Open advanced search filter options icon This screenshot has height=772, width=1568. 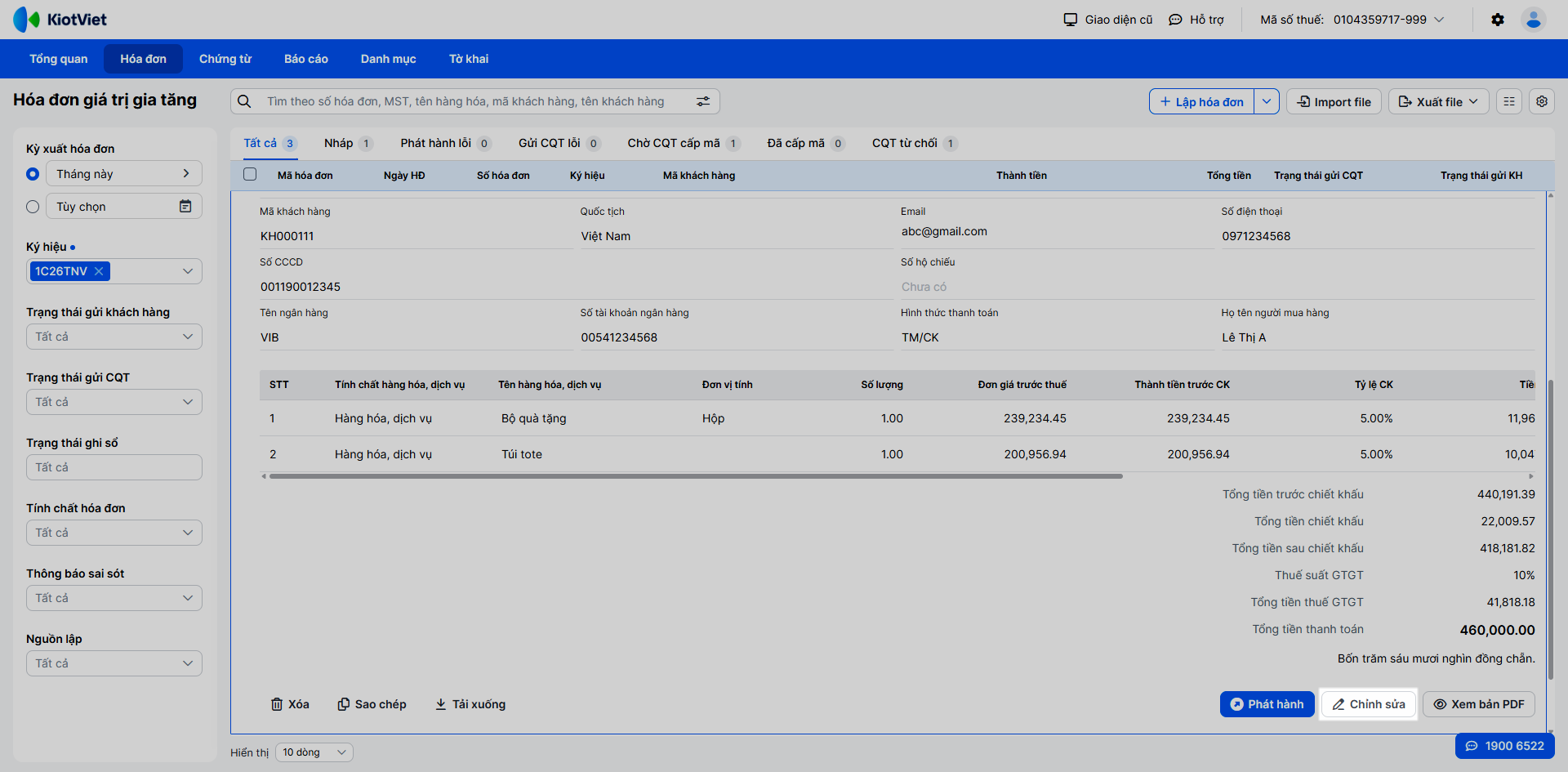[703, 101]
